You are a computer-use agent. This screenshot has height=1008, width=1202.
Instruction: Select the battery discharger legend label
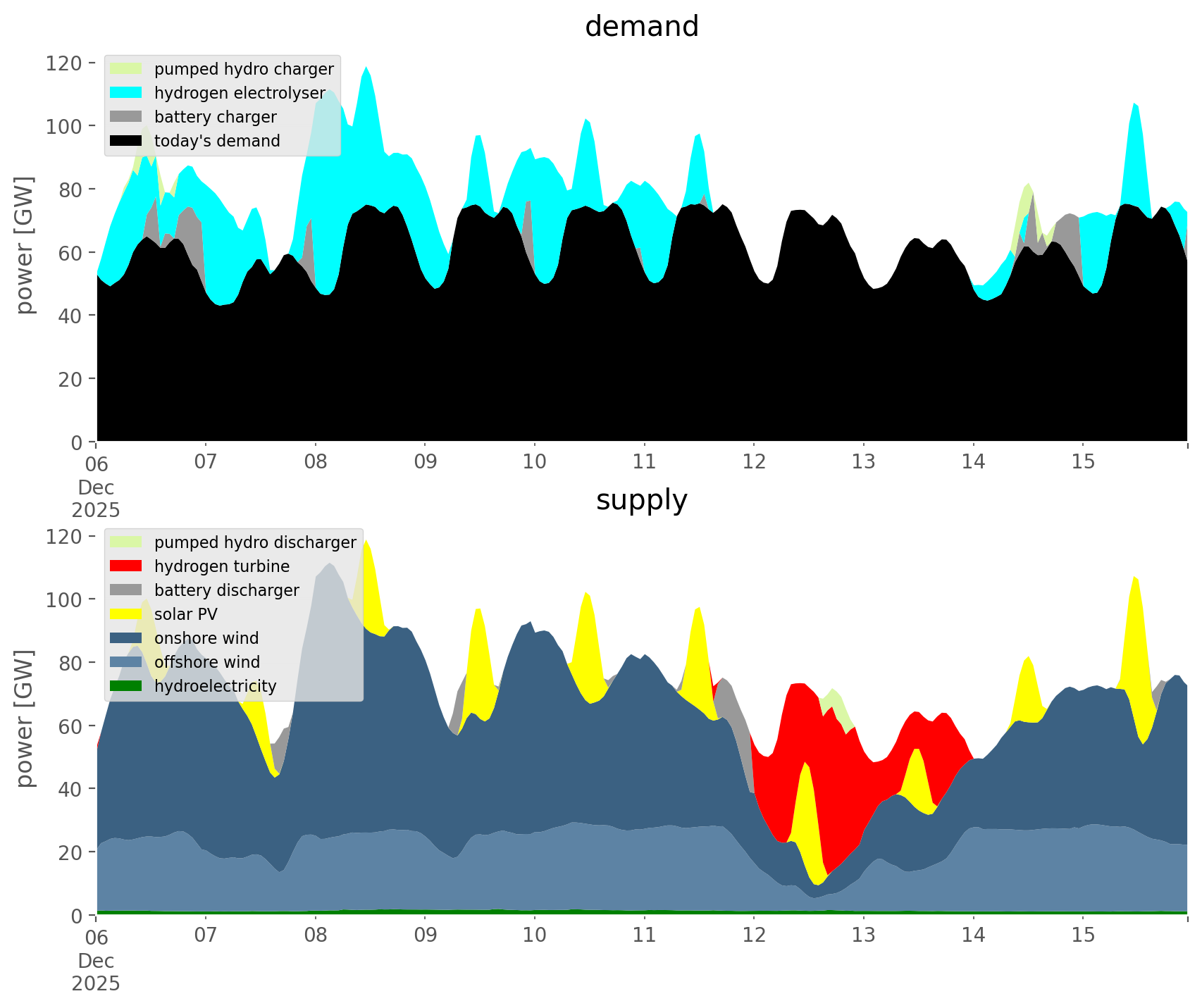tap(226, 590)
